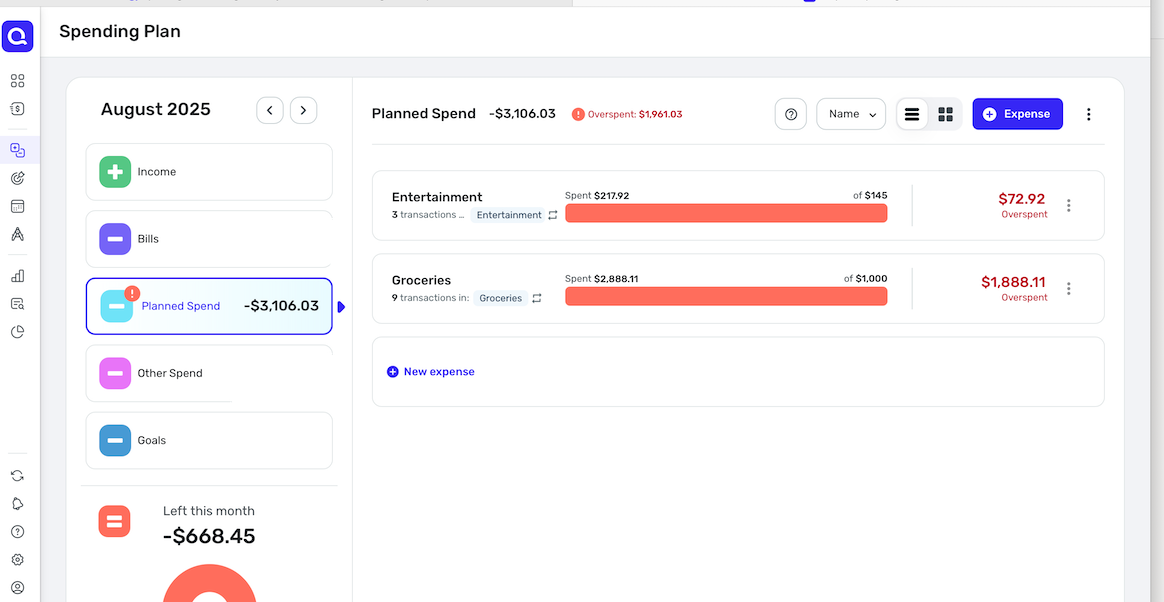Open the Transactions dollar icon in sidebar
The height and width of the screenshot is (602, 1164).
pyautogui.click(x=18, y=109)
